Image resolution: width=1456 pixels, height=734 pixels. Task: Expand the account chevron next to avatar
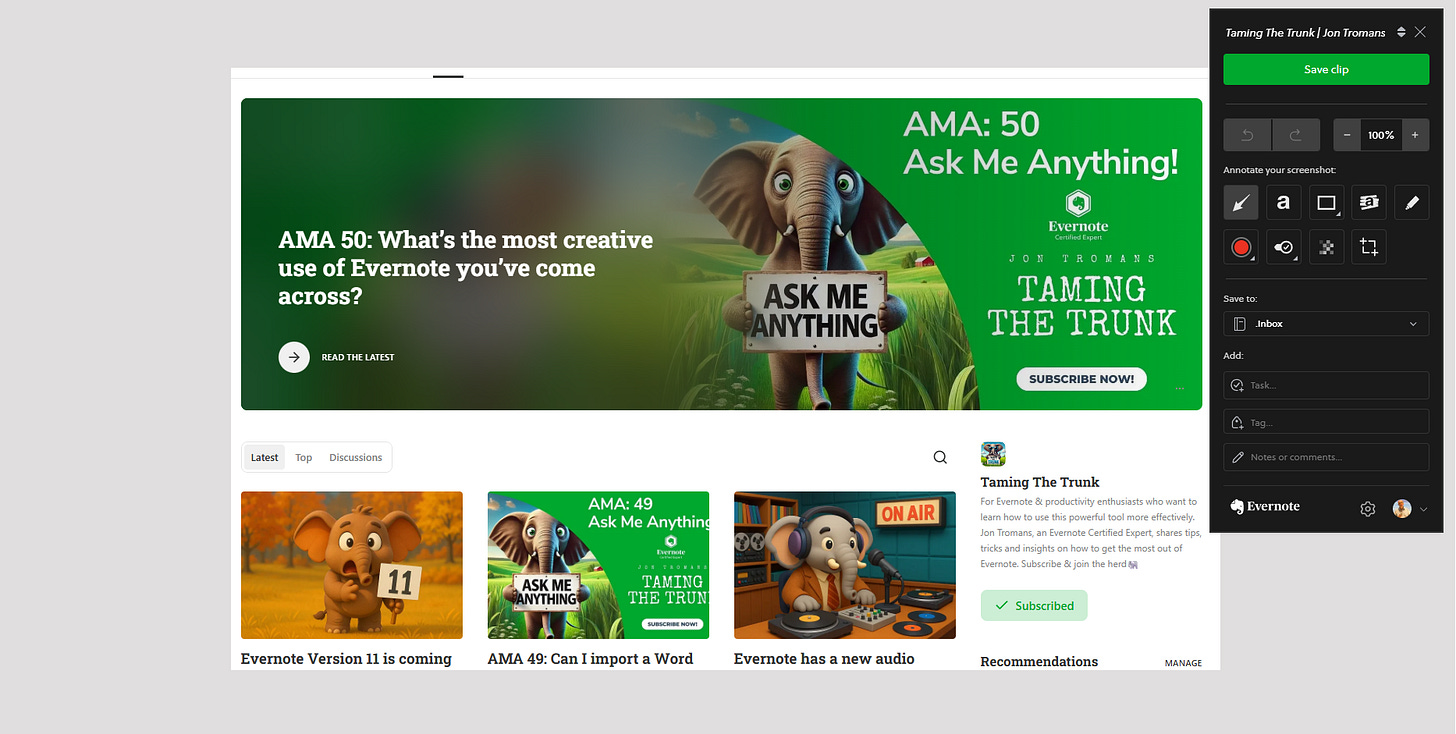point(1423,509)
